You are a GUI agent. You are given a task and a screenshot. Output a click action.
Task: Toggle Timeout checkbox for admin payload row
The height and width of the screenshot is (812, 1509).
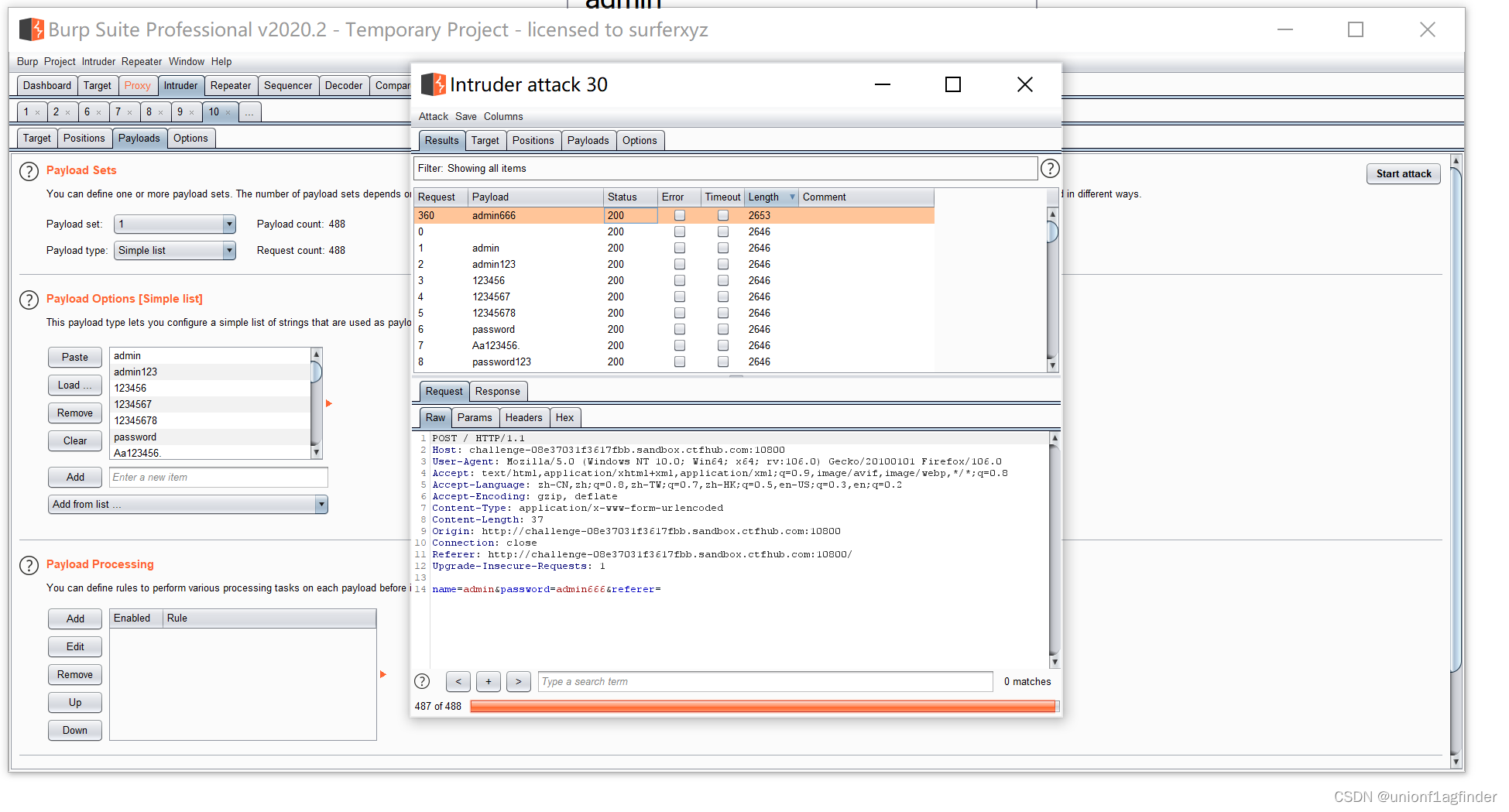click(723, 248)
